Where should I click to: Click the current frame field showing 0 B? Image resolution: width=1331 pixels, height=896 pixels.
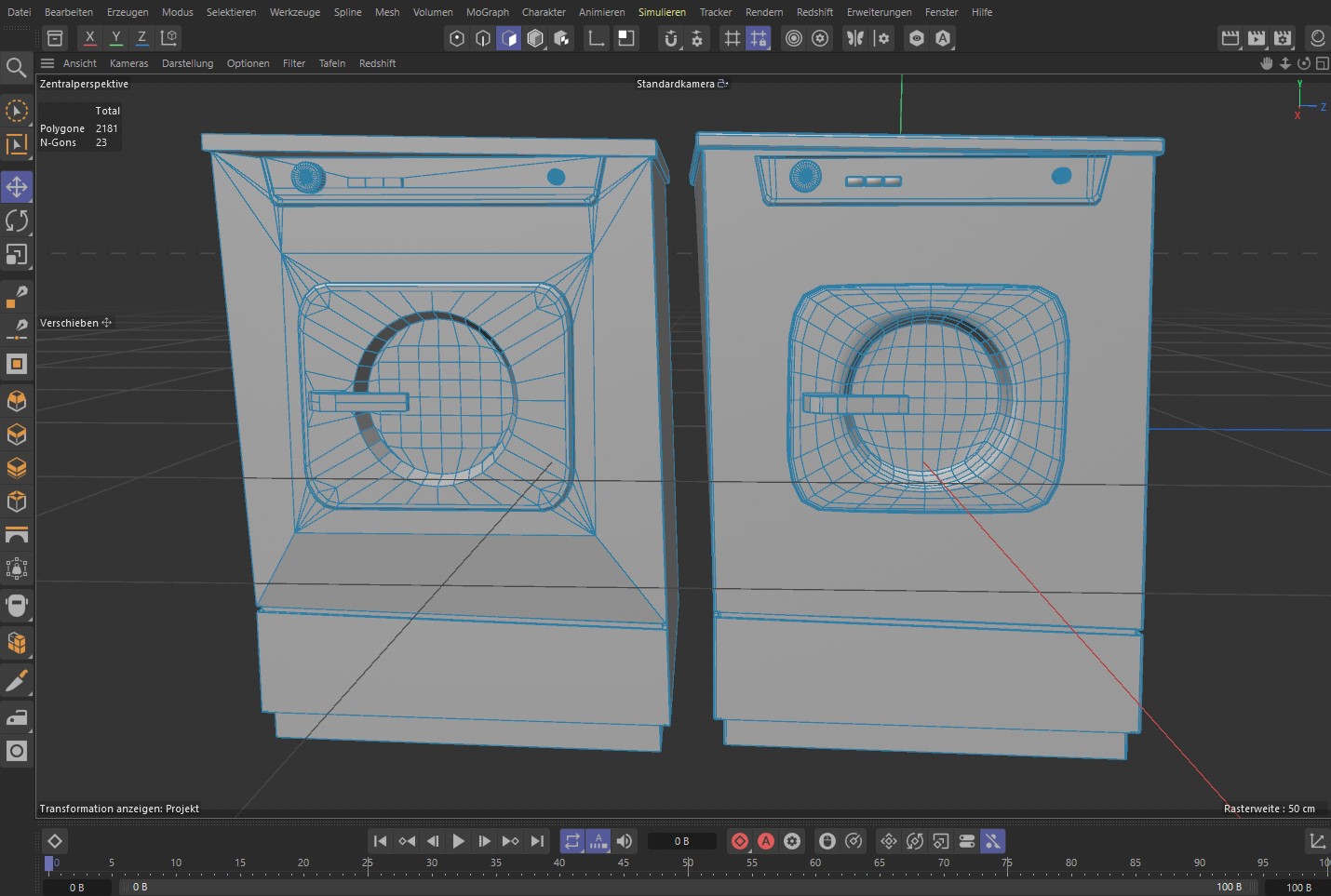tap(681, 841)
